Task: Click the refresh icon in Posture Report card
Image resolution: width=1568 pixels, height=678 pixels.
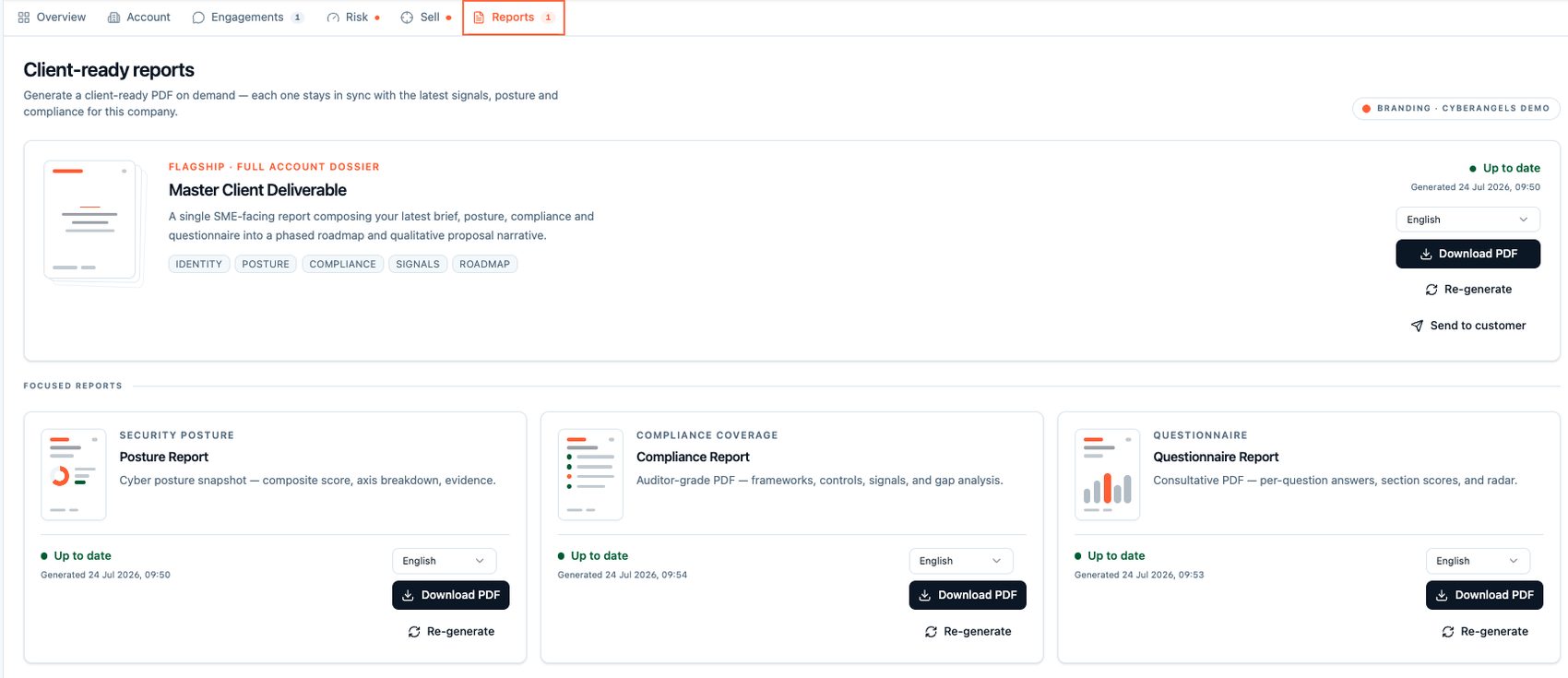Action: tap(414, 632)
